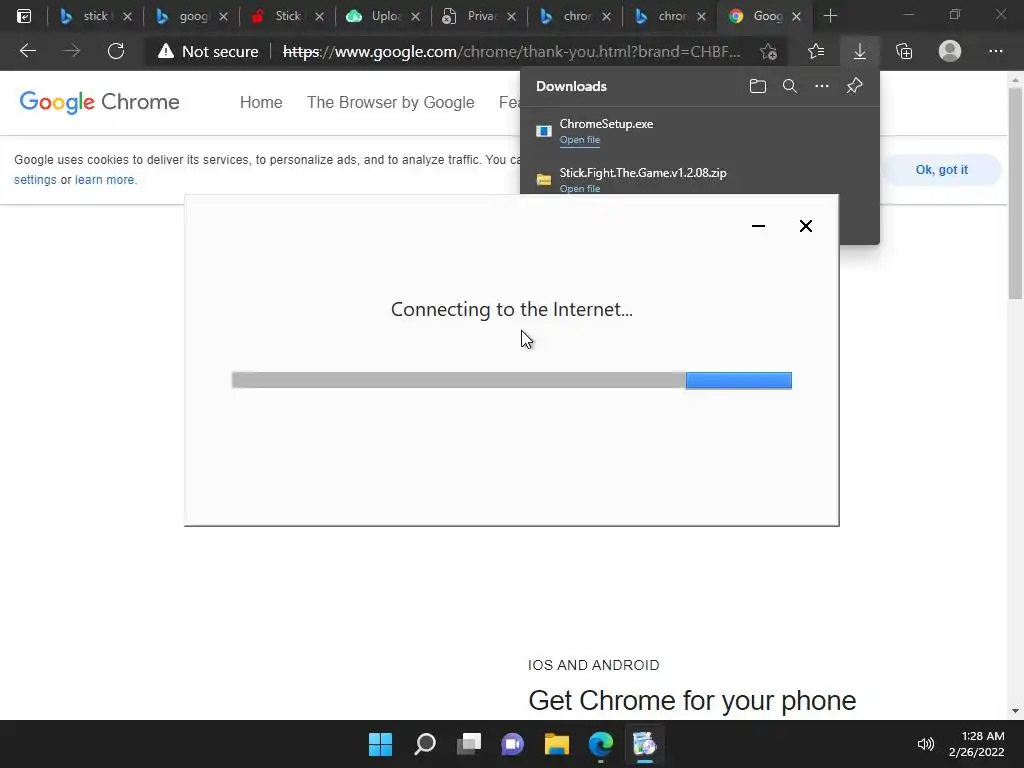
Task: Click the 'IOS AND ANDROID' label
Action: point(594,665)
